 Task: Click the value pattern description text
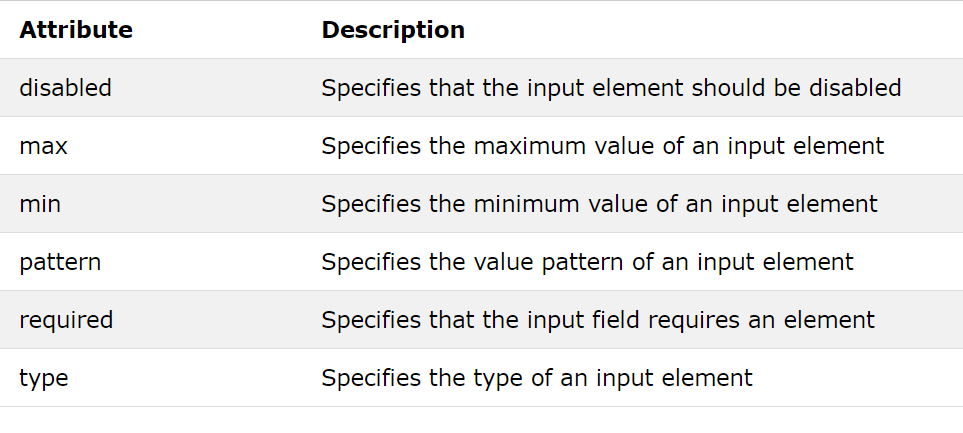tap(587, 262)
